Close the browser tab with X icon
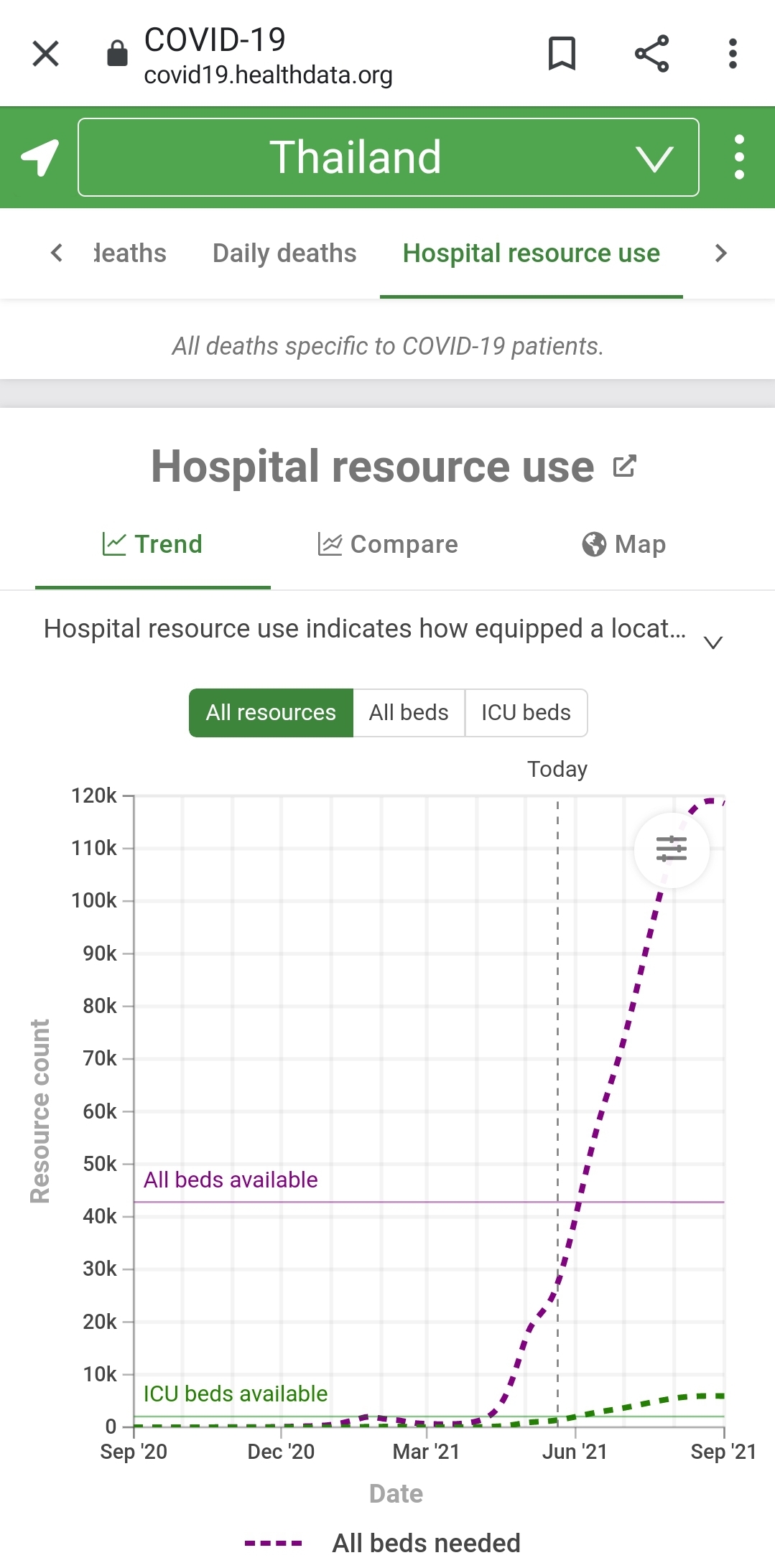The height and width of the screenshot is (1568, 775). pyautogui.click(x=46, y=54)
